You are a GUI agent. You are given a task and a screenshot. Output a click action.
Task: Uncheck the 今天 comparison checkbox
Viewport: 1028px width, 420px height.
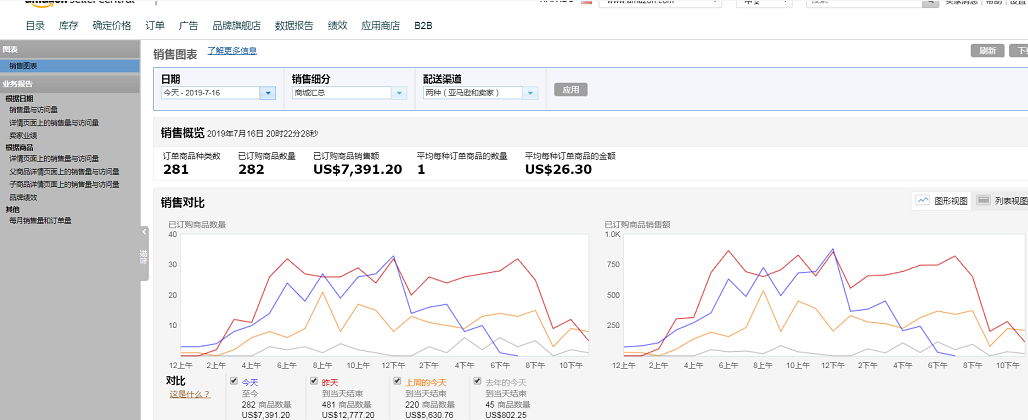point(234,381)
